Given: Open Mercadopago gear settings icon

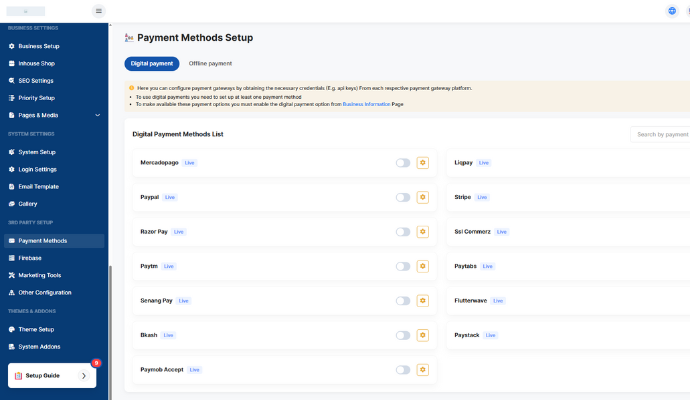Looking at the screenshot, I should tap(422, 162).
